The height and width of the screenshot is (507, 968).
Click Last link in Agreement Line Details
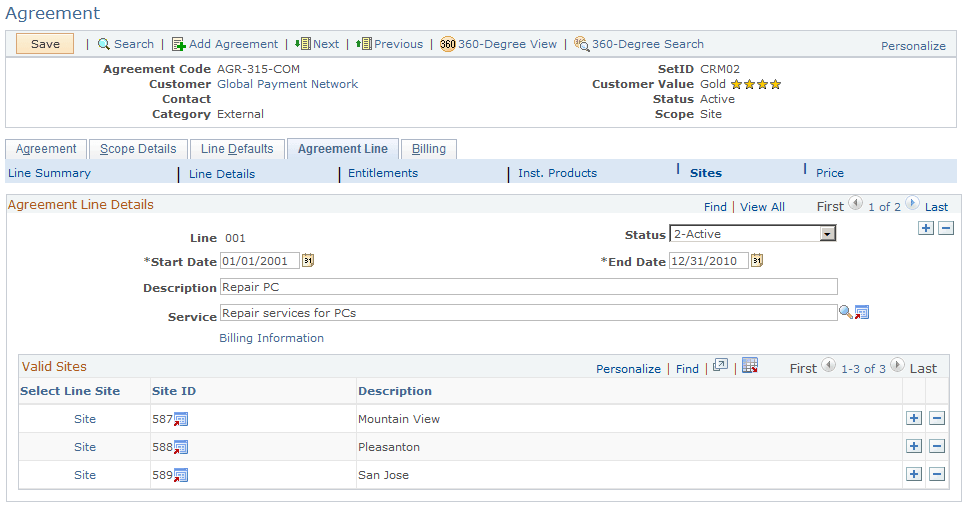pyautogui.click(x=937, y=207)
